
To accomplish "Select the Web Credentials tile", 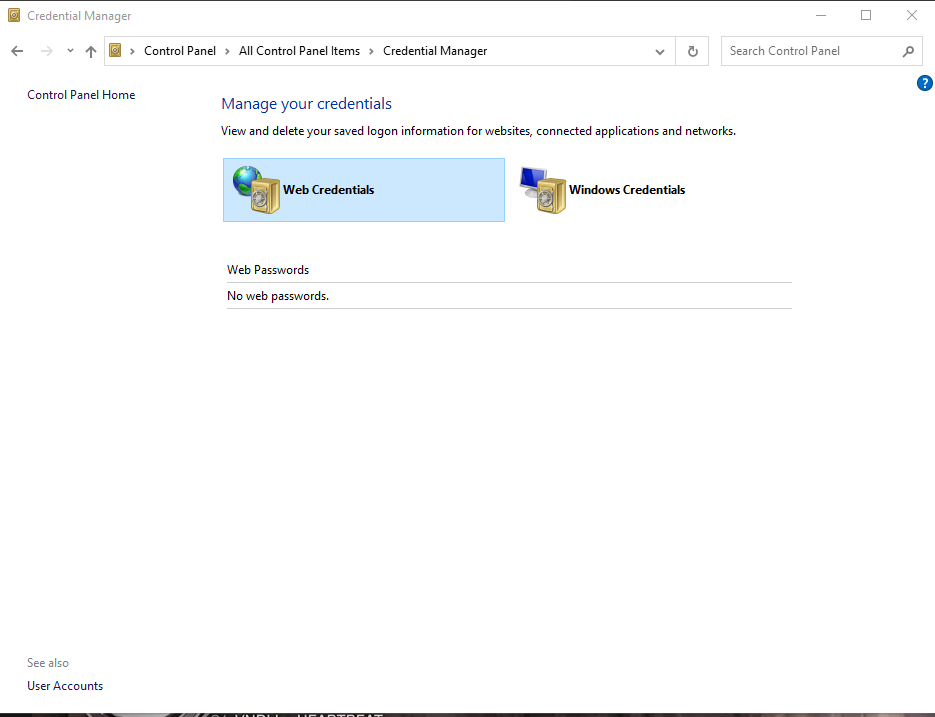I will (364, 190).
